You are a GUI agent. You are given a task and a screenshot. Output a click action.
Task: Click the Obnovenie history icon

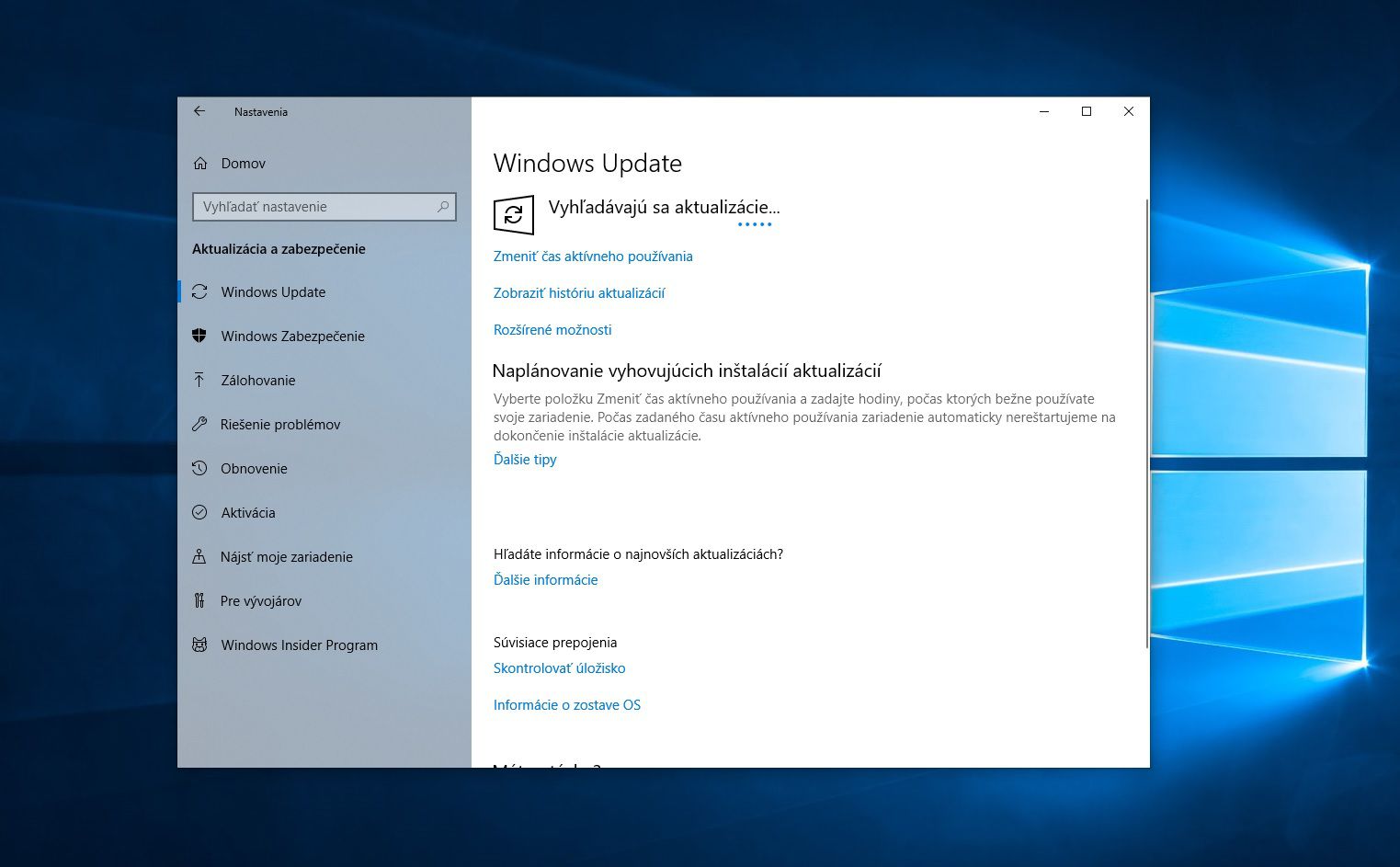point(199,468)
